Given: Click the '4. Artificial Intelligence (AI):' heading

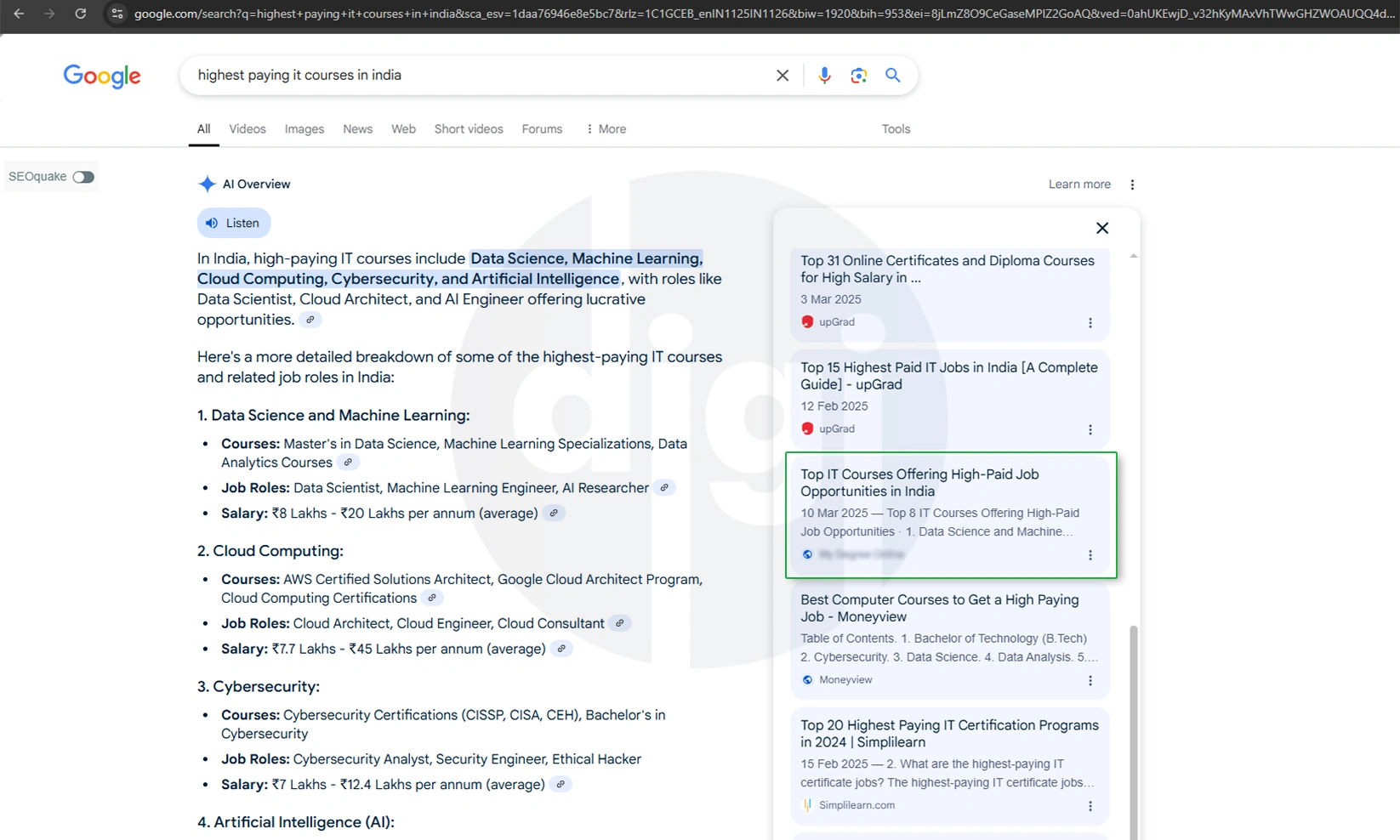Looking at the screenshot, I should pyautogui.click(x=296, y=822).
